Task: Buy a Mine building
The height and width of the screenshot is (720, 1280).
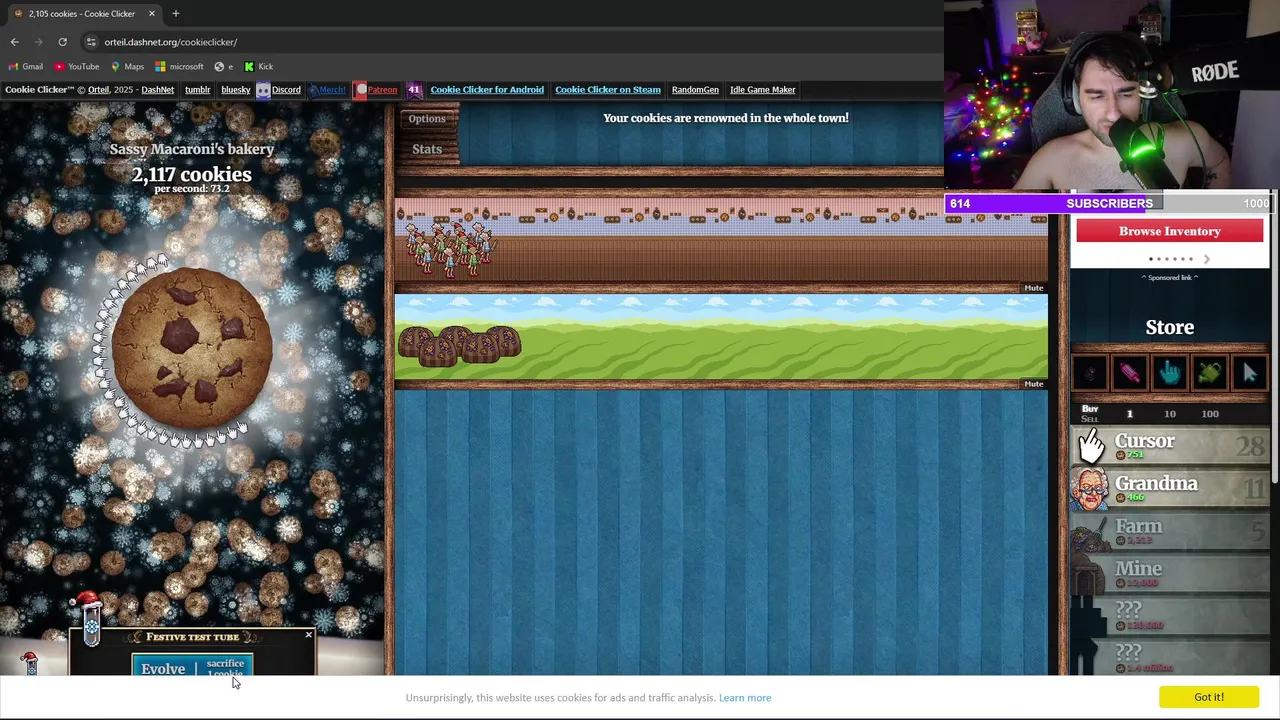Action: coord(1170,574)
